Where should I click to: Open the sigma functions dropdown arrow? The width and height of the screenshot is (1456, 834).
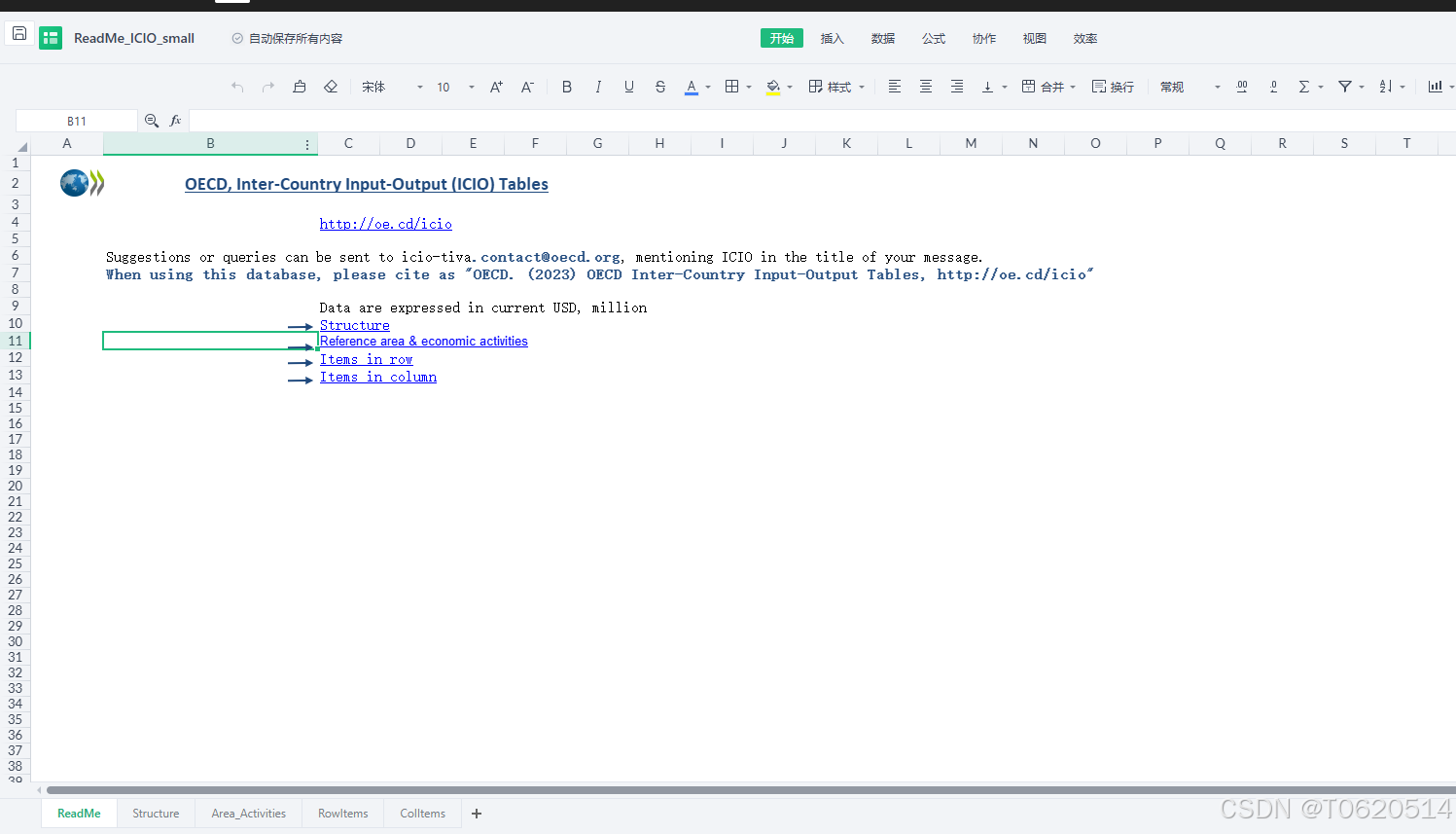[1321, 87]
